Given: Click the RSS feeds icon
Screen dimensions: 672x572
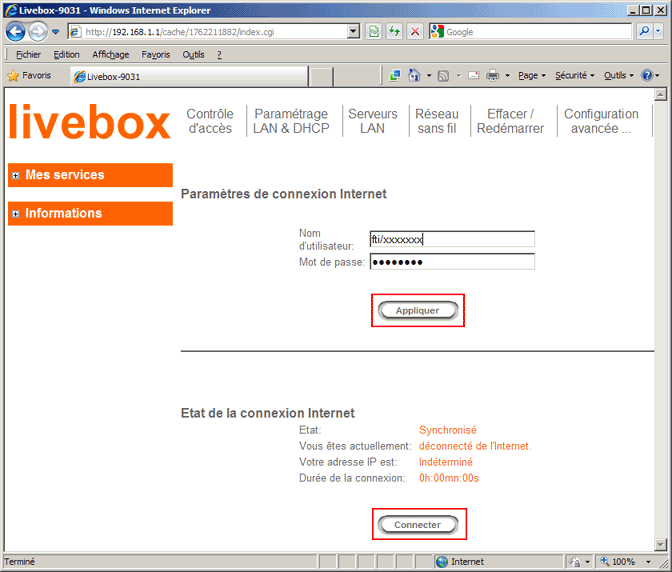Looking at the screenshot, I should (x=443, y=76).
